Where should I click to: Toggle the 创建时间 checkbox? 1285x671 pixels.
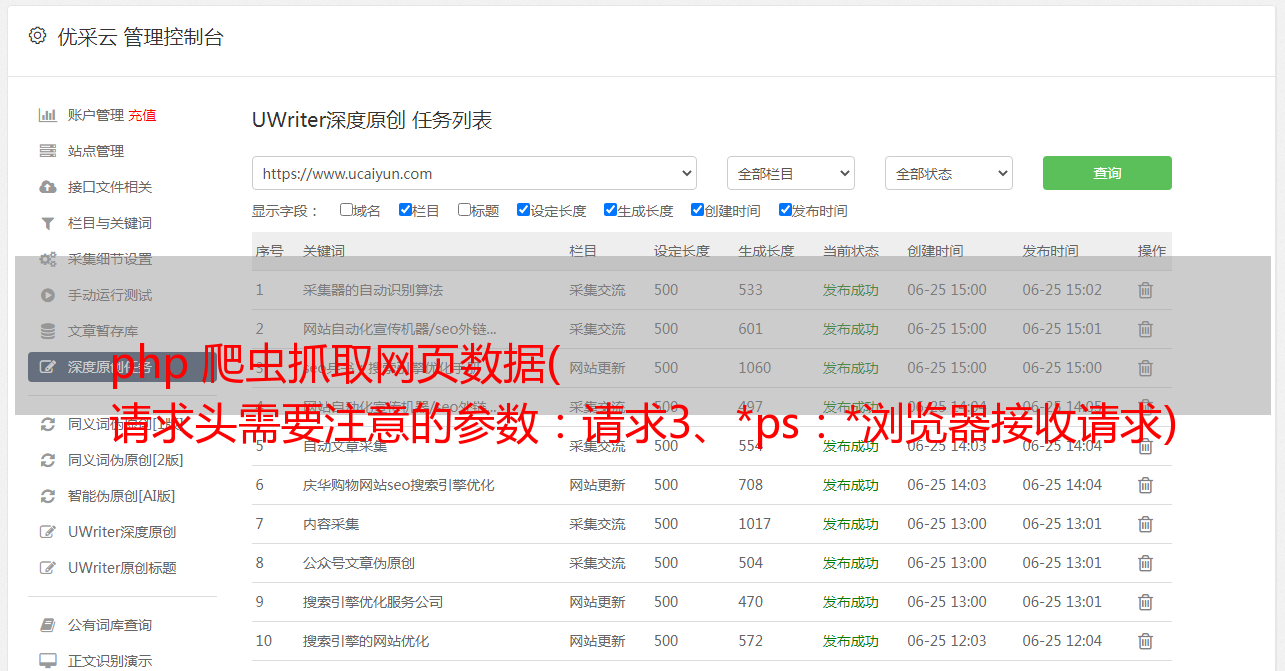pos(697,210)
